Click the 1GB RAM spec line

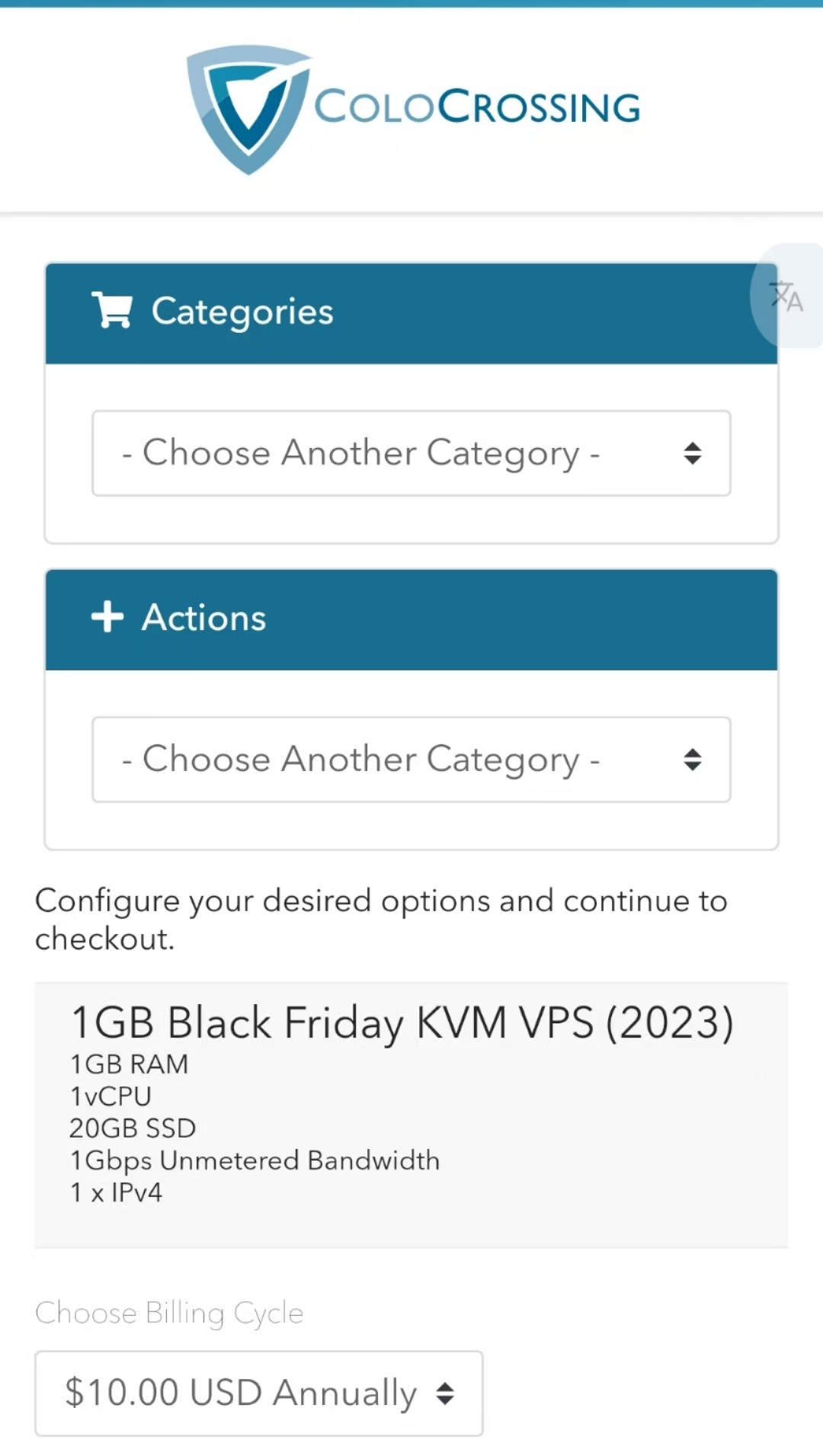(x=129, y=1064)
